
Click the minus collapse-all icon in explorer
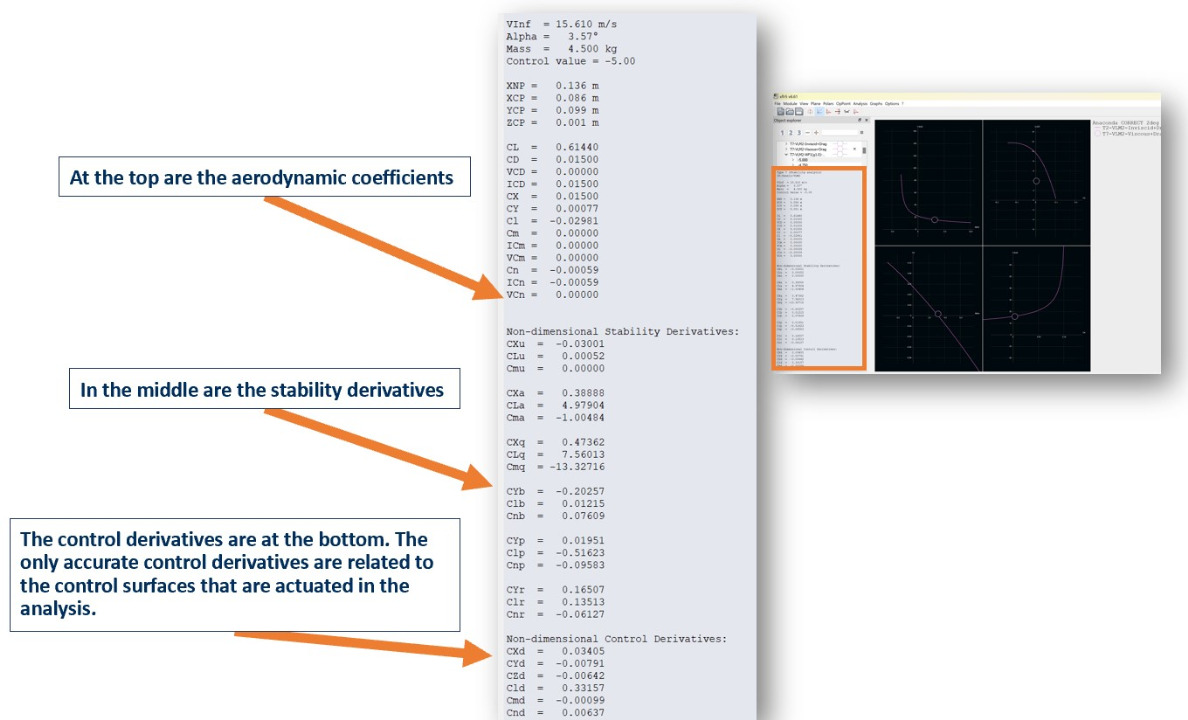click(x=807, y=132)
